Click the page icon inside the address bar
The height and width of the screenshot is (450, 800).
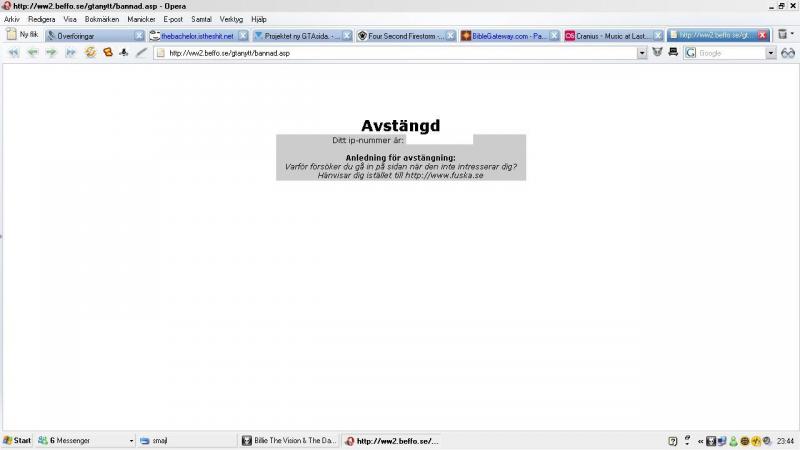coord(161,53)
